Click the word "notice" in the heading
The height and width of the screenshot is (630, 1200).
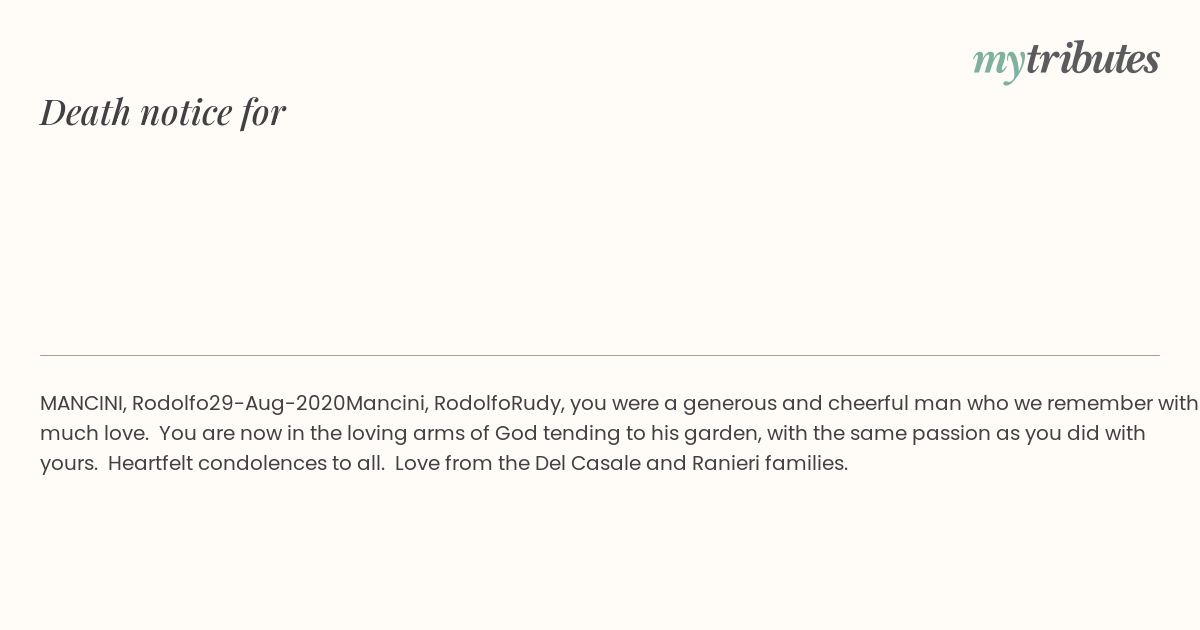[x=187, y=112]
